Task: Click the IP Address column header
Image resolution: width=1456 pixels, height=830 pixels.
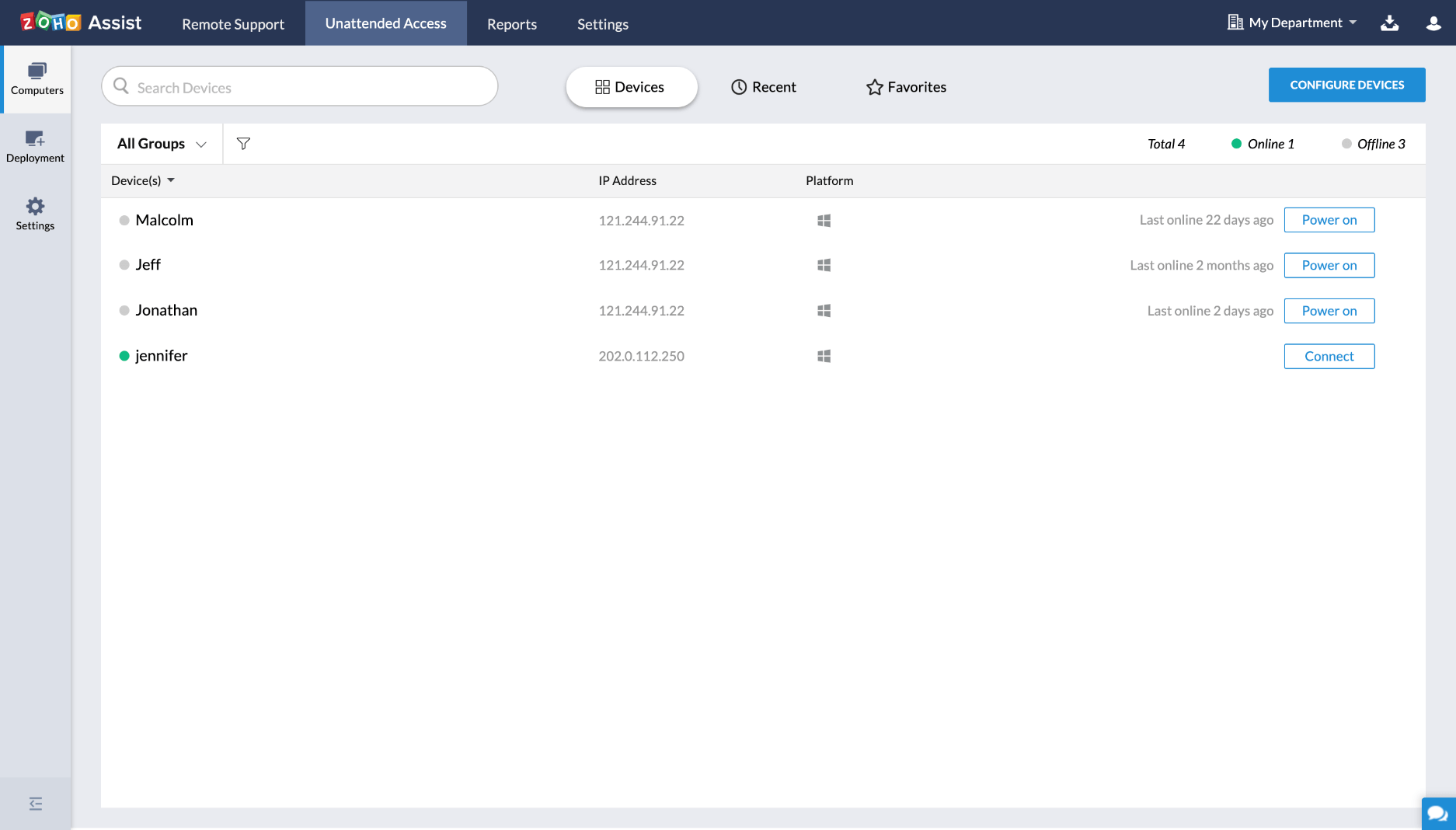Action: coord(627,180)
